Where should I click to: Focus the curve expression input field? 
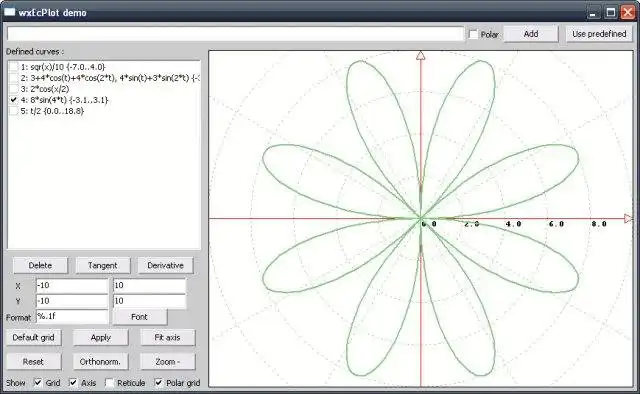pyautogui.click(x=235, y=34)
